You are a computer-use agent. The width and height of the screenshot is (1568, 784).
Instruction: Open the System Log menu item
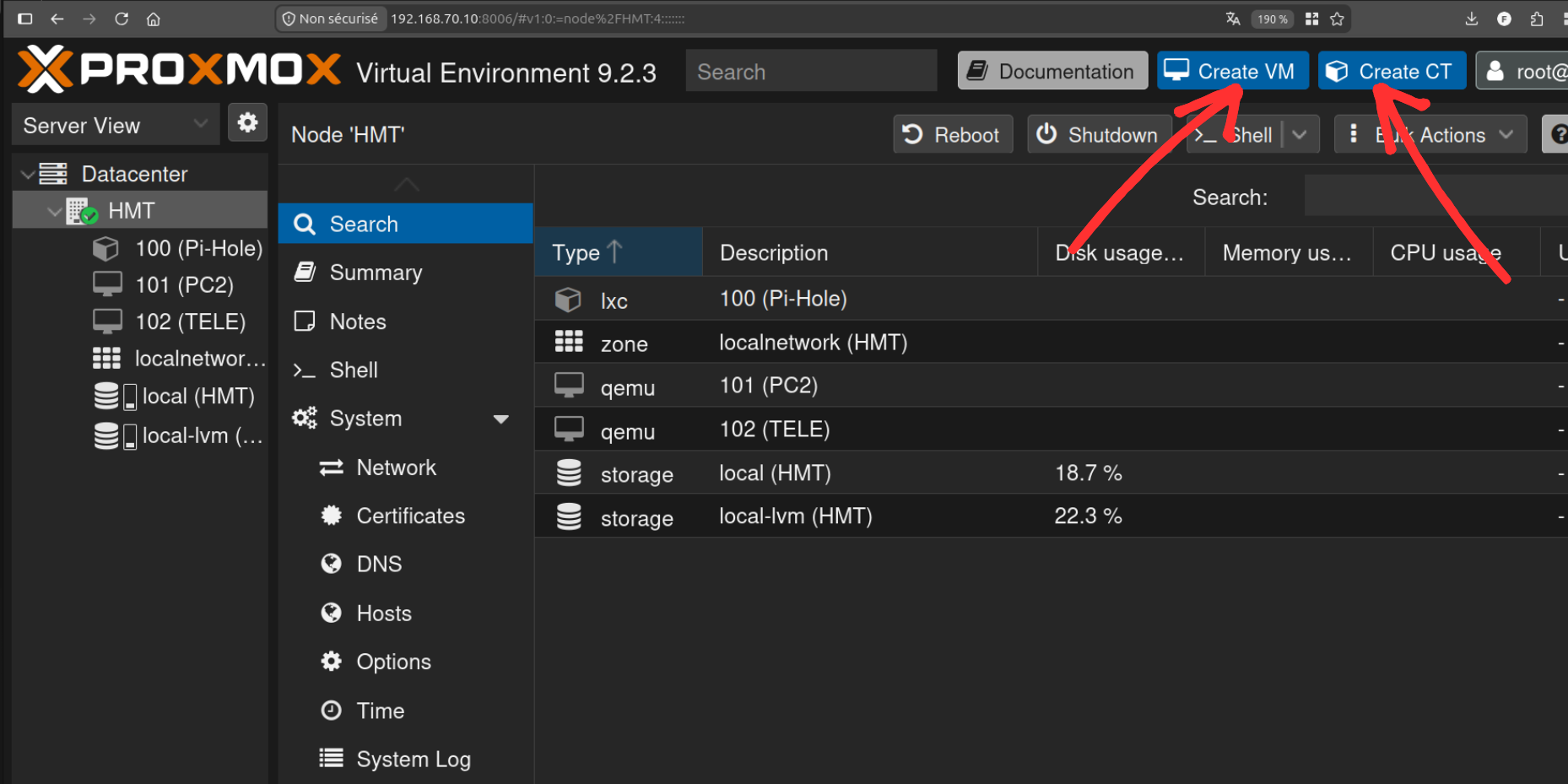click(406, 759)
